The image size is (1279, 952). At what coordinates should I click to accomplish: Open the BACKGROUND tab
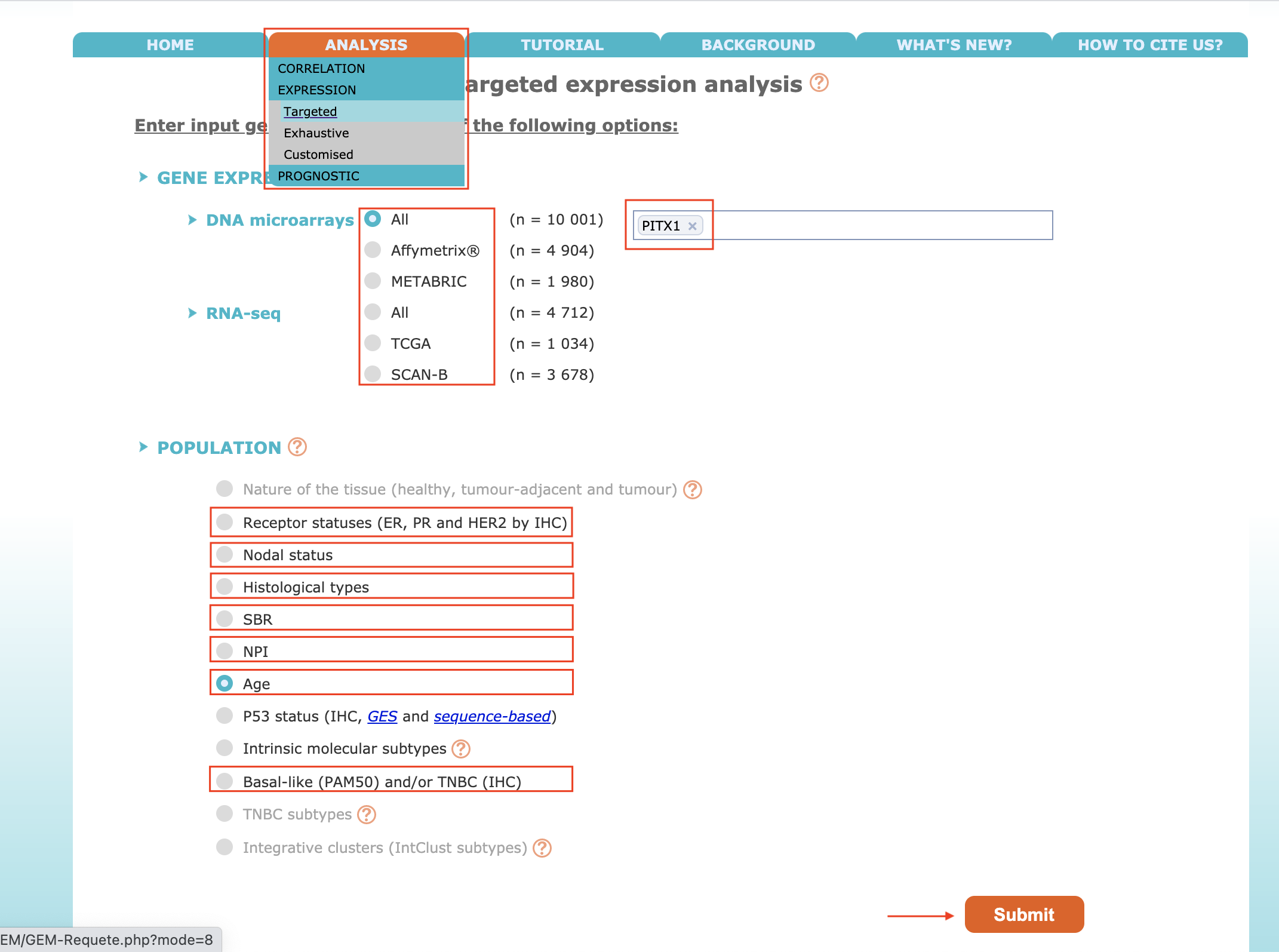[758, 45]
